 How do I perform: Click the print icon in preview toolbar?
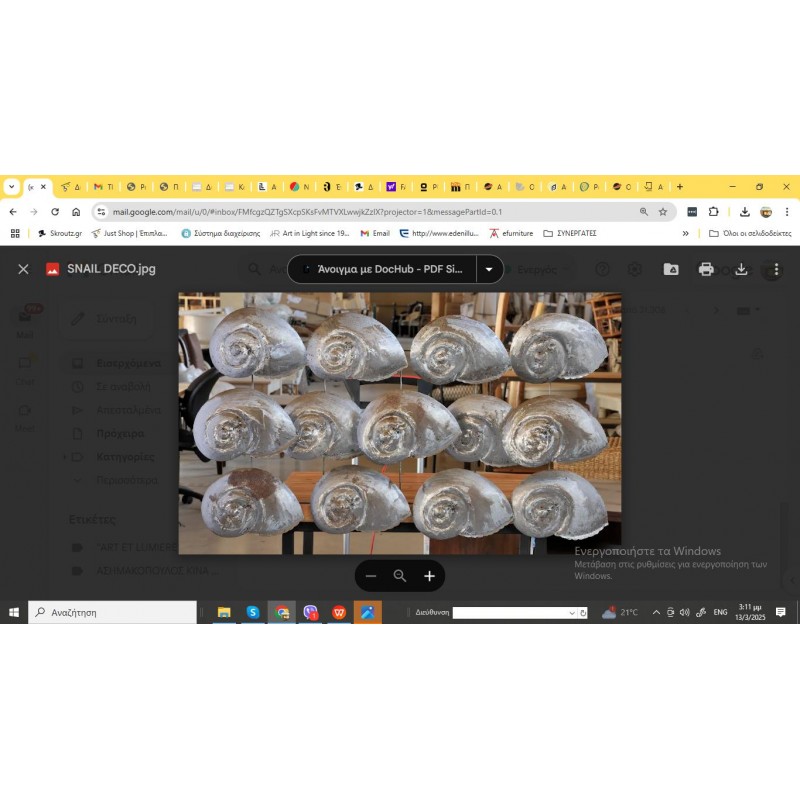(706, 269)
